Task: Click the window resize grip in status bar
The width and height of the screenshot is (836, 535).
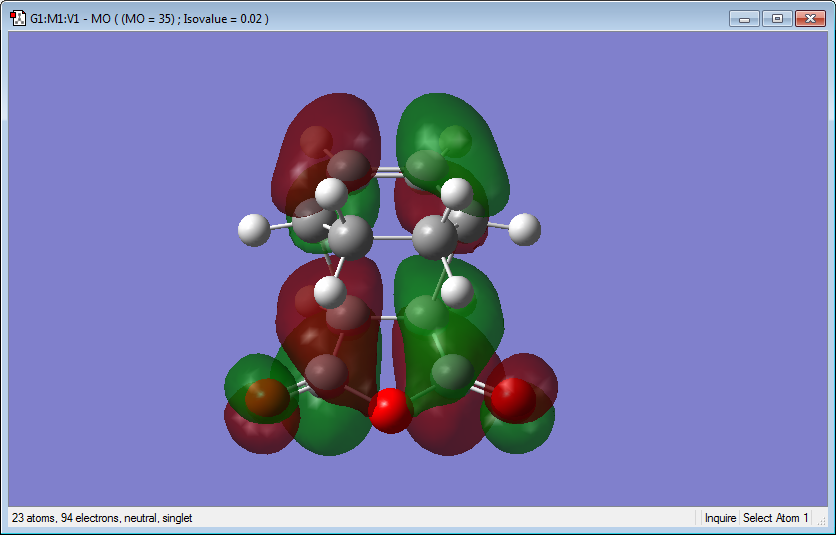Action: (x=822, y=520)
